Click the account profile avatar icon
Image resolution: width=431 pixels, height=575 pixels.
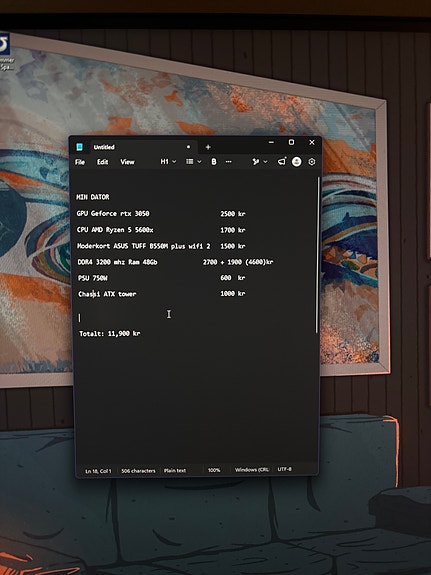(296, 162)
